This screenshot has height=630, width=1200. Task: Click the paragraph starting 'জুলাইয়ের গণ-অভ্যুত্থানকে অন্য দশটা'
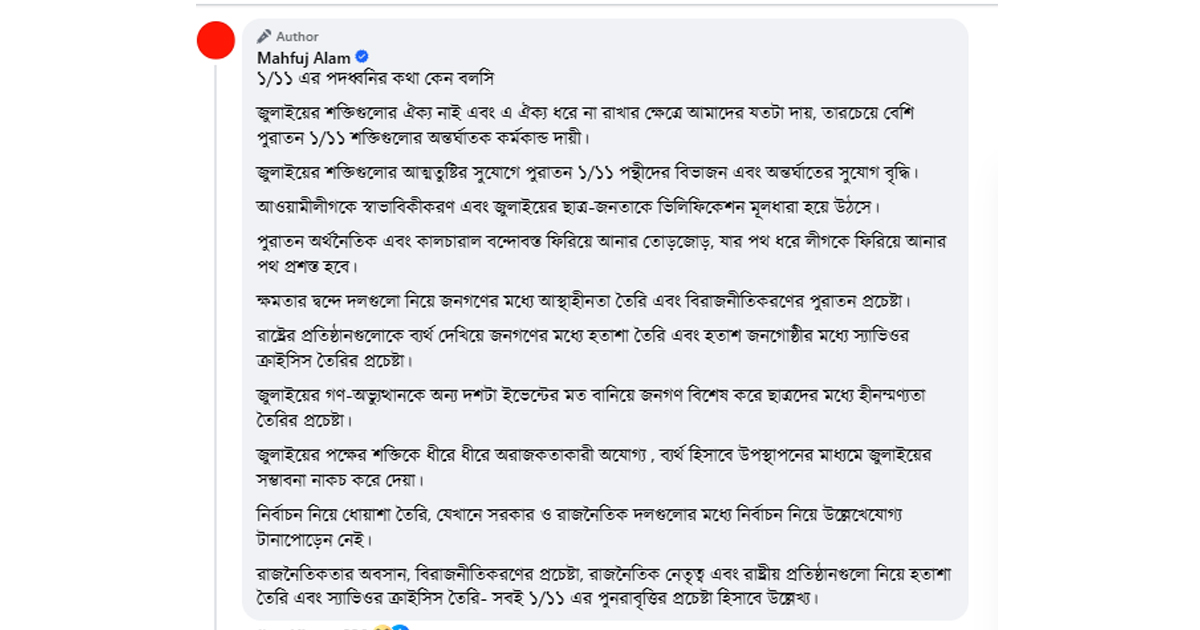click(x=592, y=406)
